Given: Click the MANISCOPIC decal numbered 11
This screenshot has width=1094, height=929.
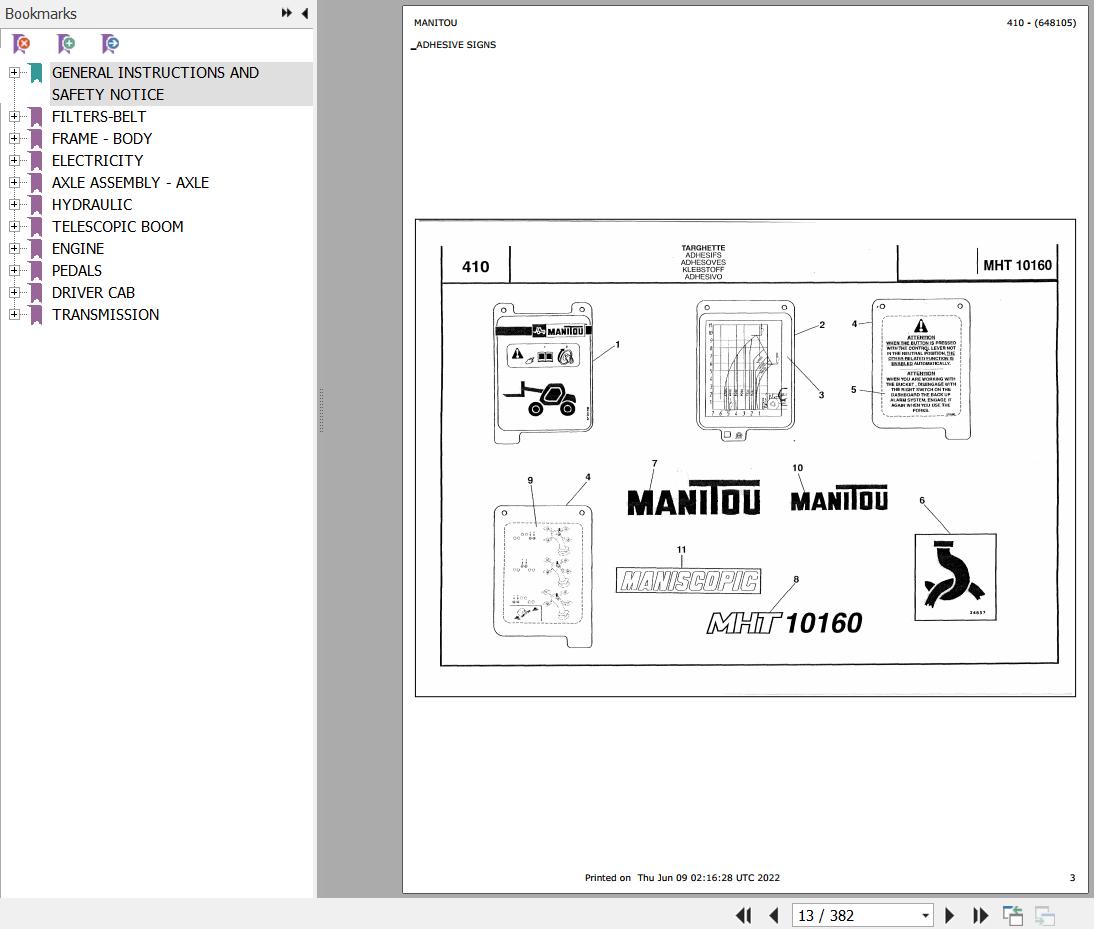Looking at the screenshot, I should (x=688, y=580).
